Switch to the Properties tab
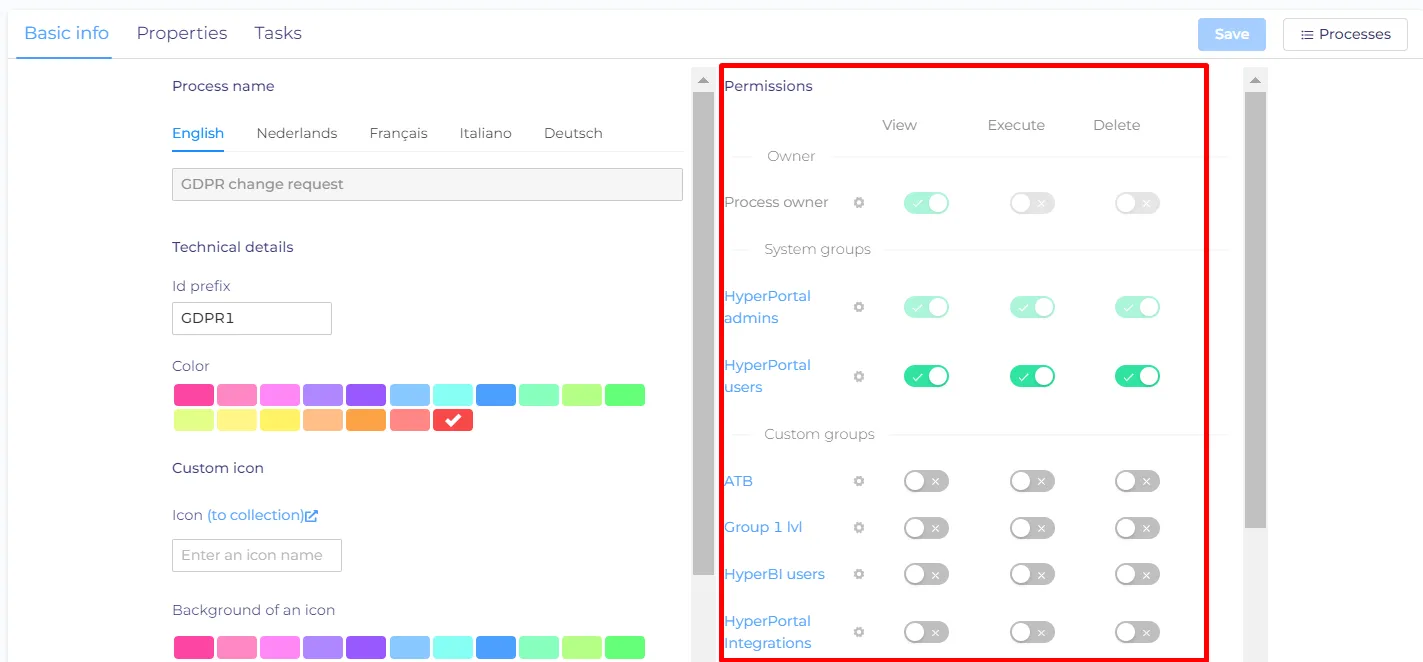The image size is (1423, 662). click(x=182, y=33)
